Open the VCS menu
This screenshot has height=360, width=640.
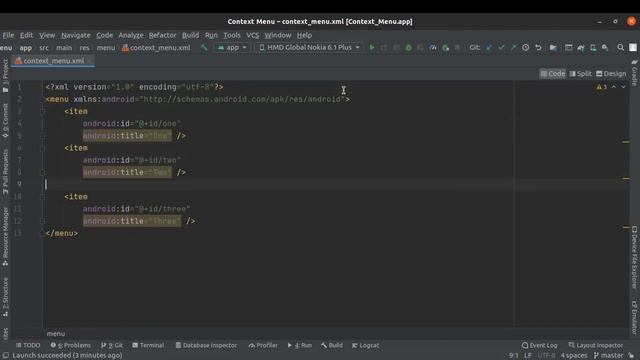coord(253,35)
